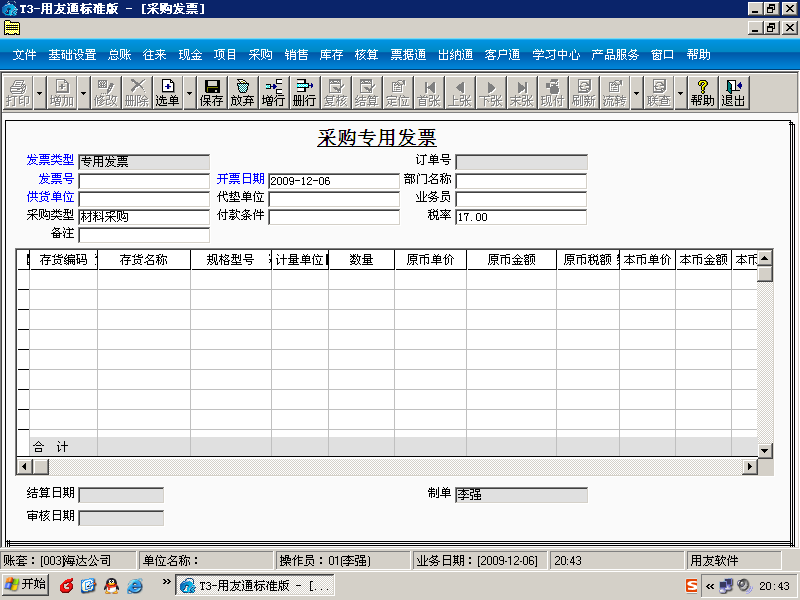Click the 复核 review toolbar icon
The height and width of the screenshot is (600, 800).
coord(336,92)
